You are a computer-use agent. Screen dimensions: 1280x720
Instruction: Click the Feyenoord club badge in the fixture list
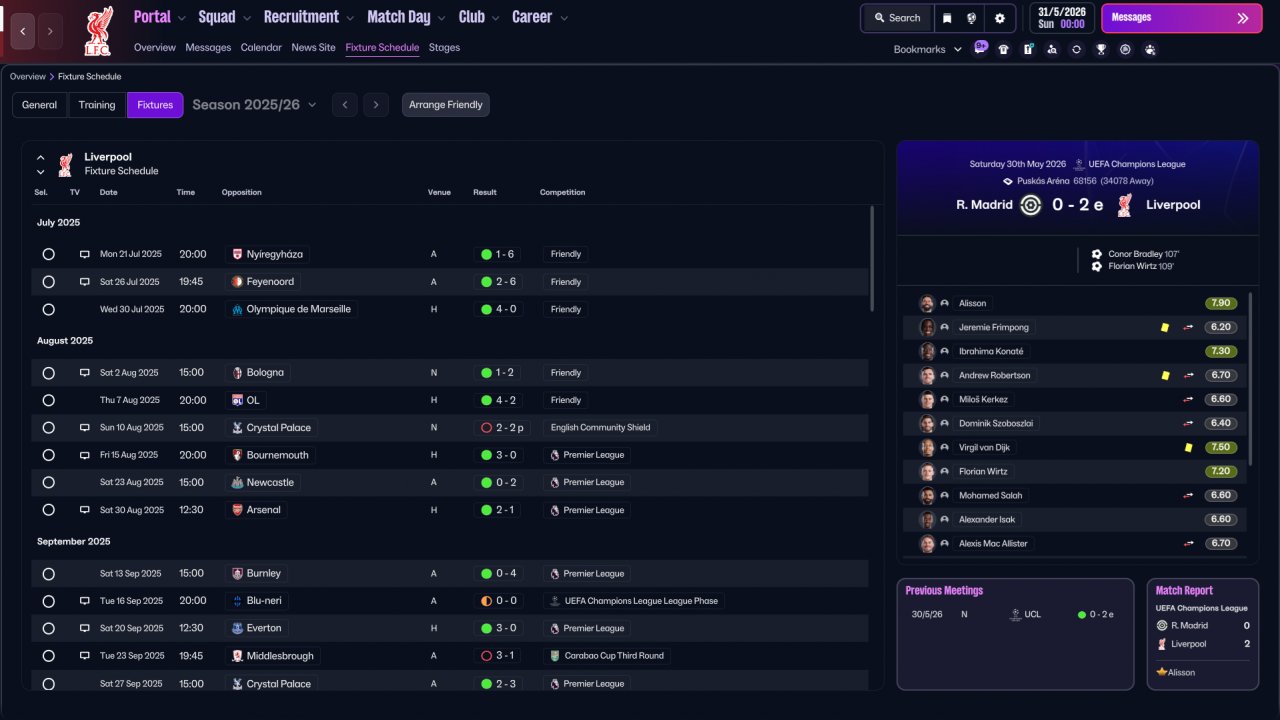coord(237,282)
